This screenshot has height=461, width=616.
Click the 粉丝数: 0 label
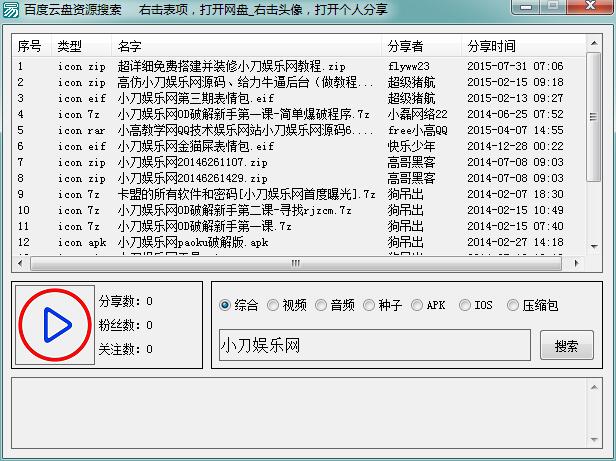coord(126,325)
